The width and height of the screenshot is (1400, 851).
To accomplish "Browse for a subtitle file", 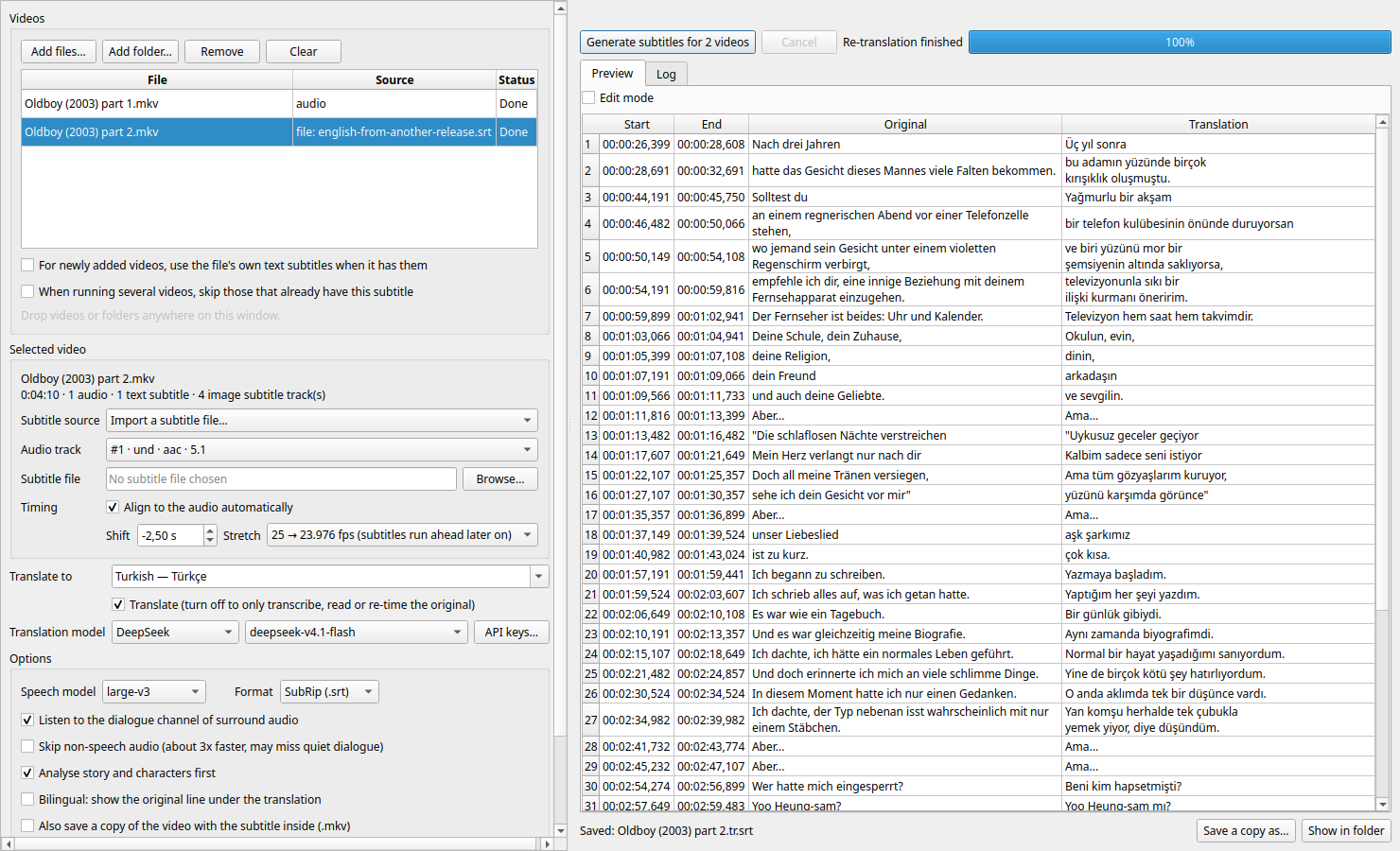I will click(500, 479).
